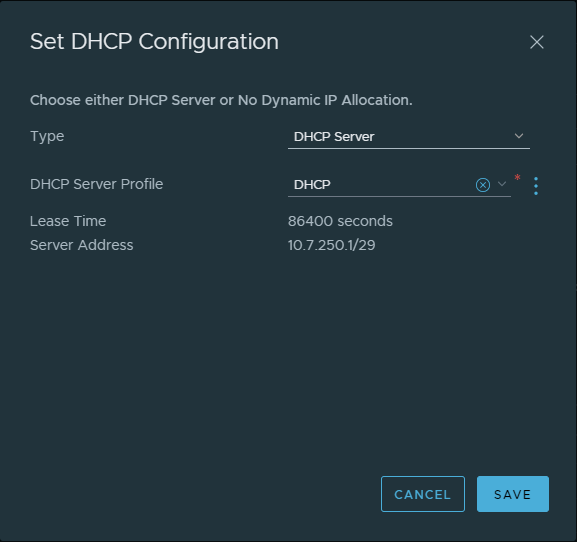
Task: Clear the selected DHCP server profile
Action: tap(482, 185)
